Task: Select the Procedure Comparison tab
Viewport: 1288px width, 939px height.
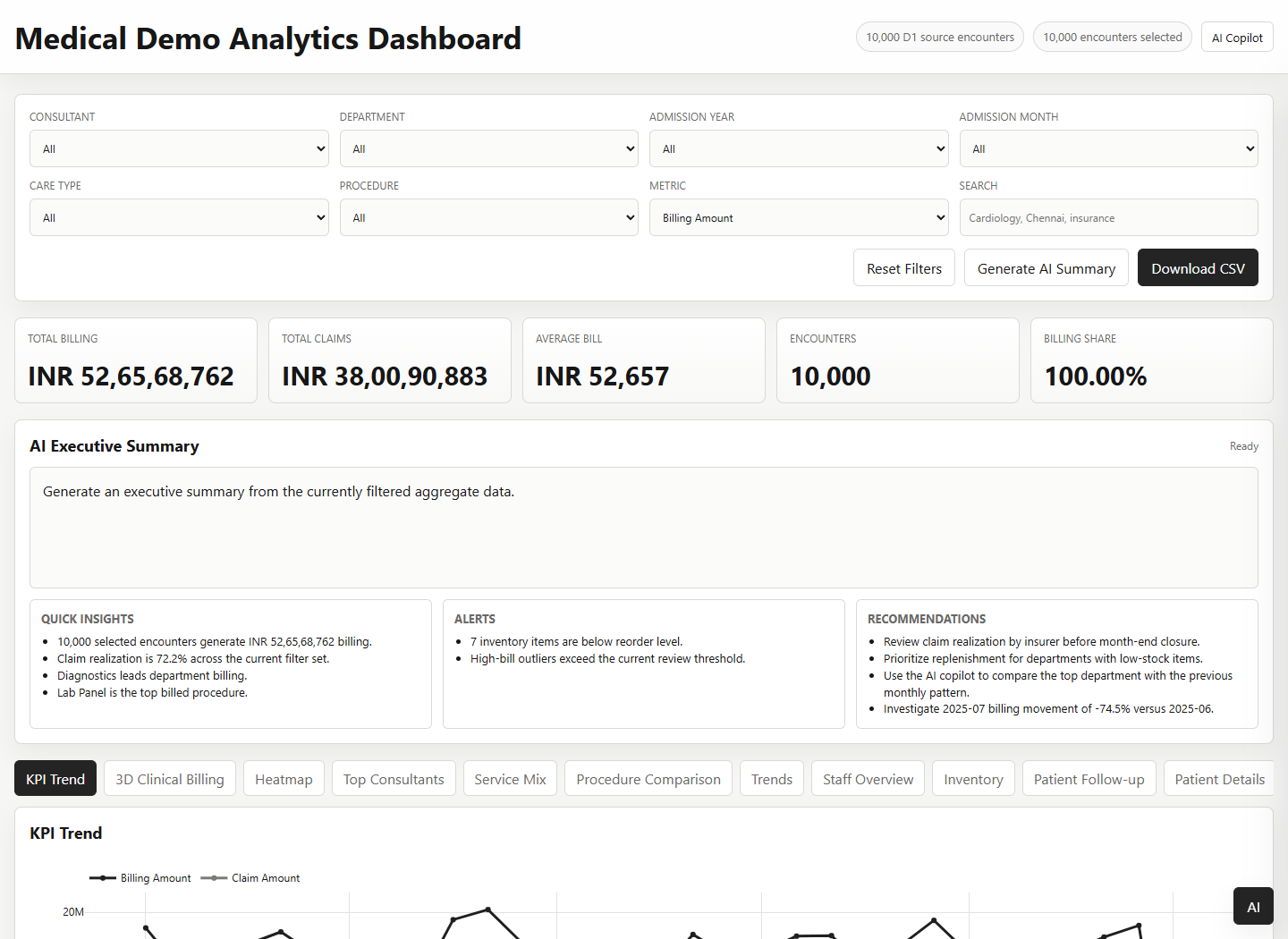Action: click(648, 778)
